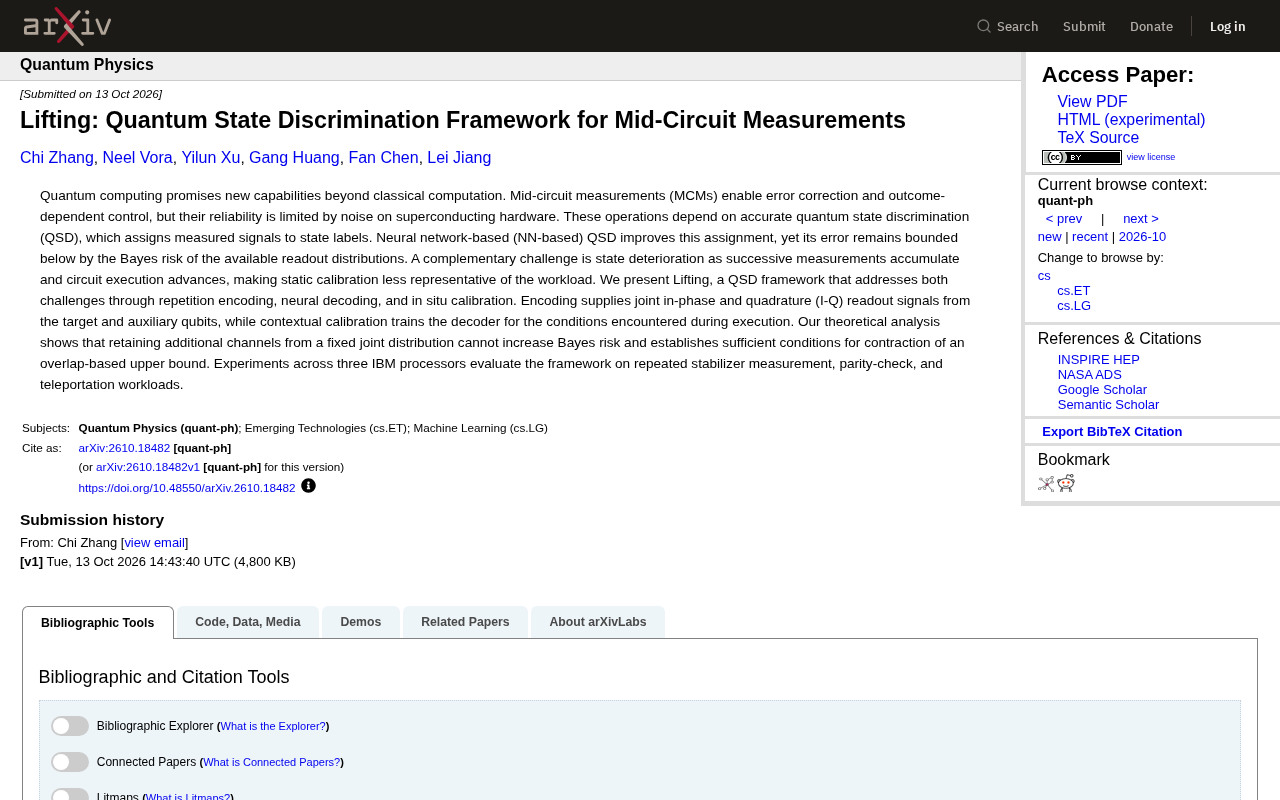Open INSPIRE HEP citations
This screenshot has width=1280, height=800.
click(x=1098, y=360)
